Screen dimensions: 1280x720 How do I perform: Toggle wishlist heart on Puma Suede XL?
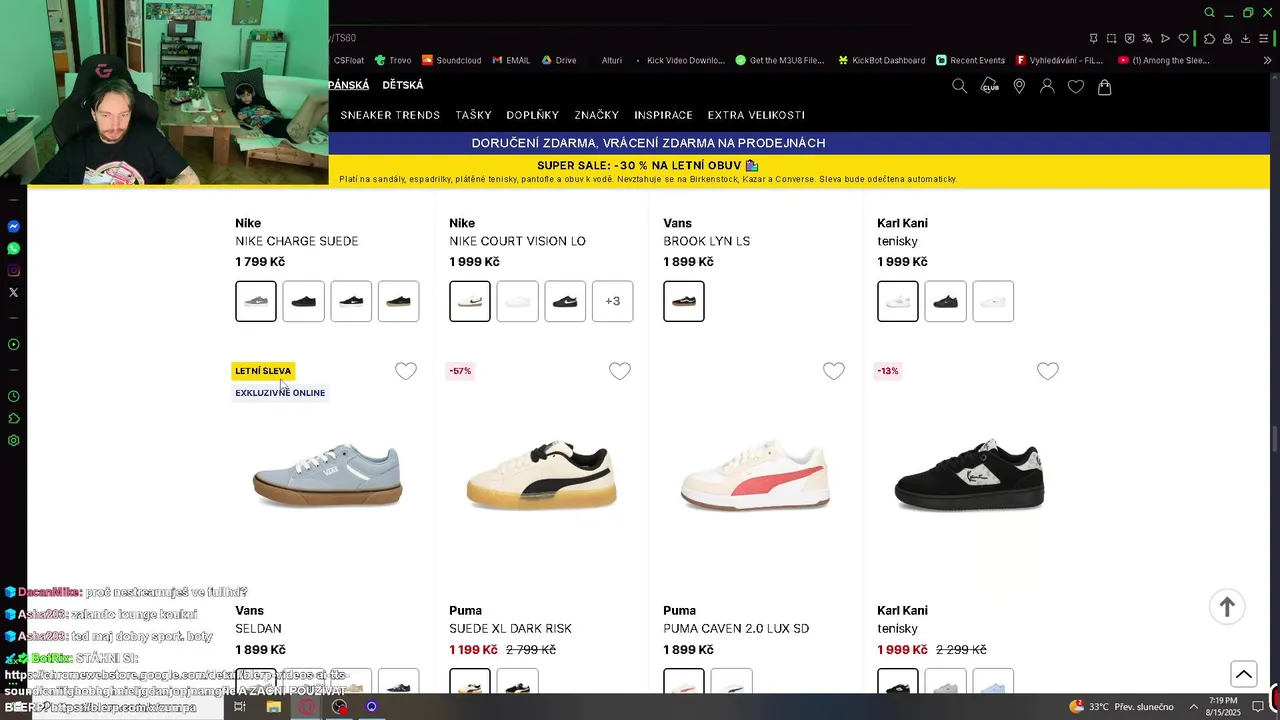point(620,371)
